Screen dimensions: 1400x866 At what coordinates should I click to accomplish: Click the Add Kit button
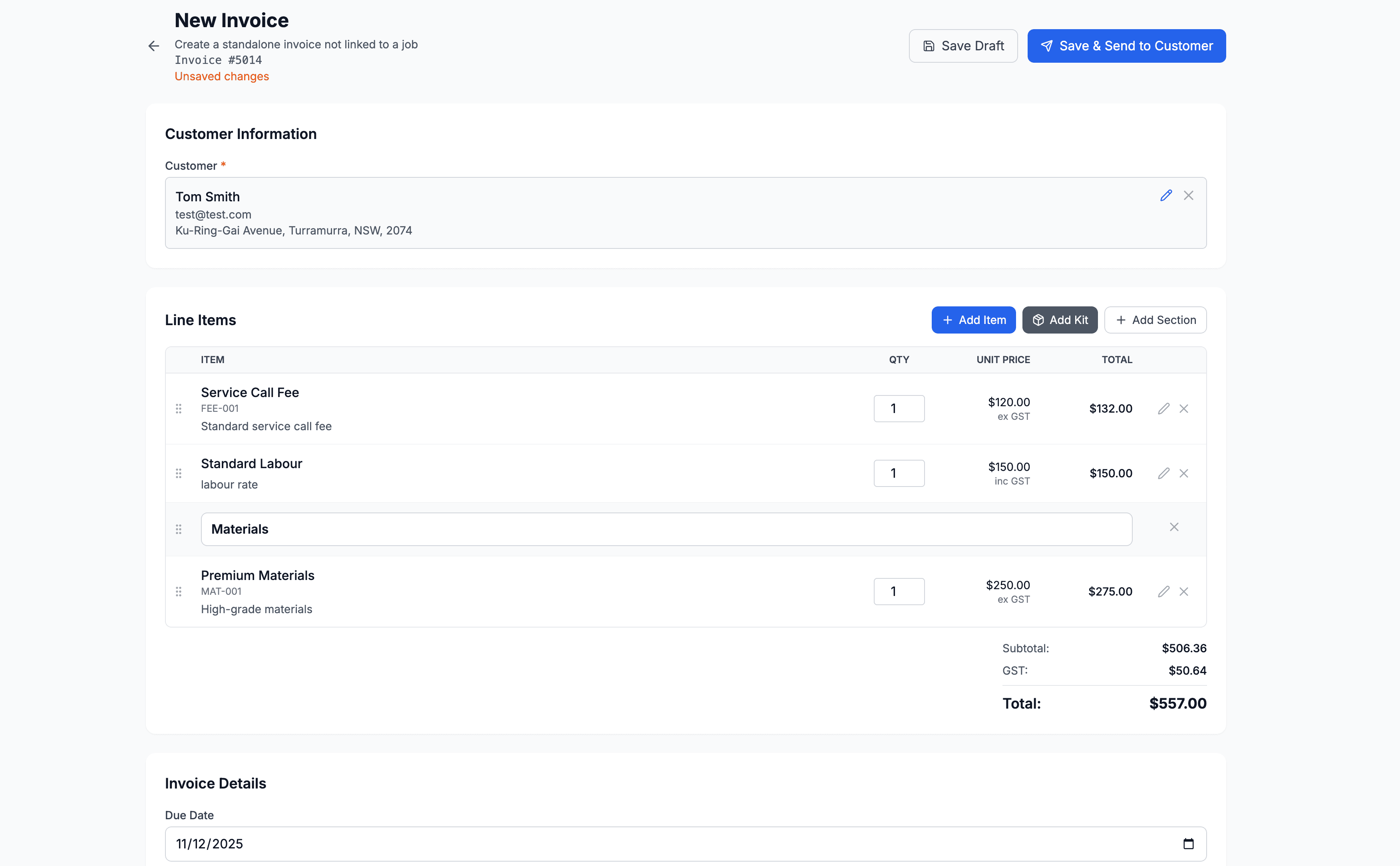pyautogui.click(x=1060, y=320)
